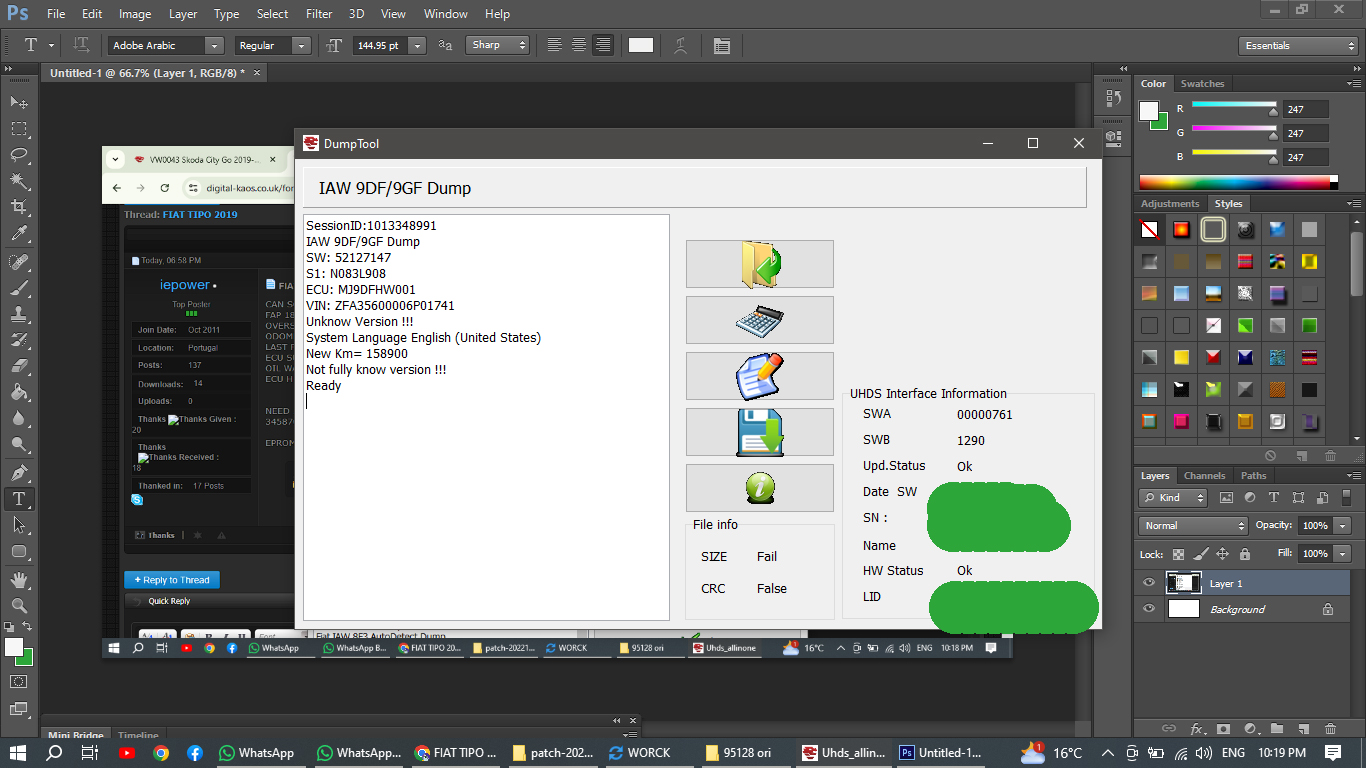Select the Magic Wand tool
The image size is (1366, 768).
pos(18,180)
